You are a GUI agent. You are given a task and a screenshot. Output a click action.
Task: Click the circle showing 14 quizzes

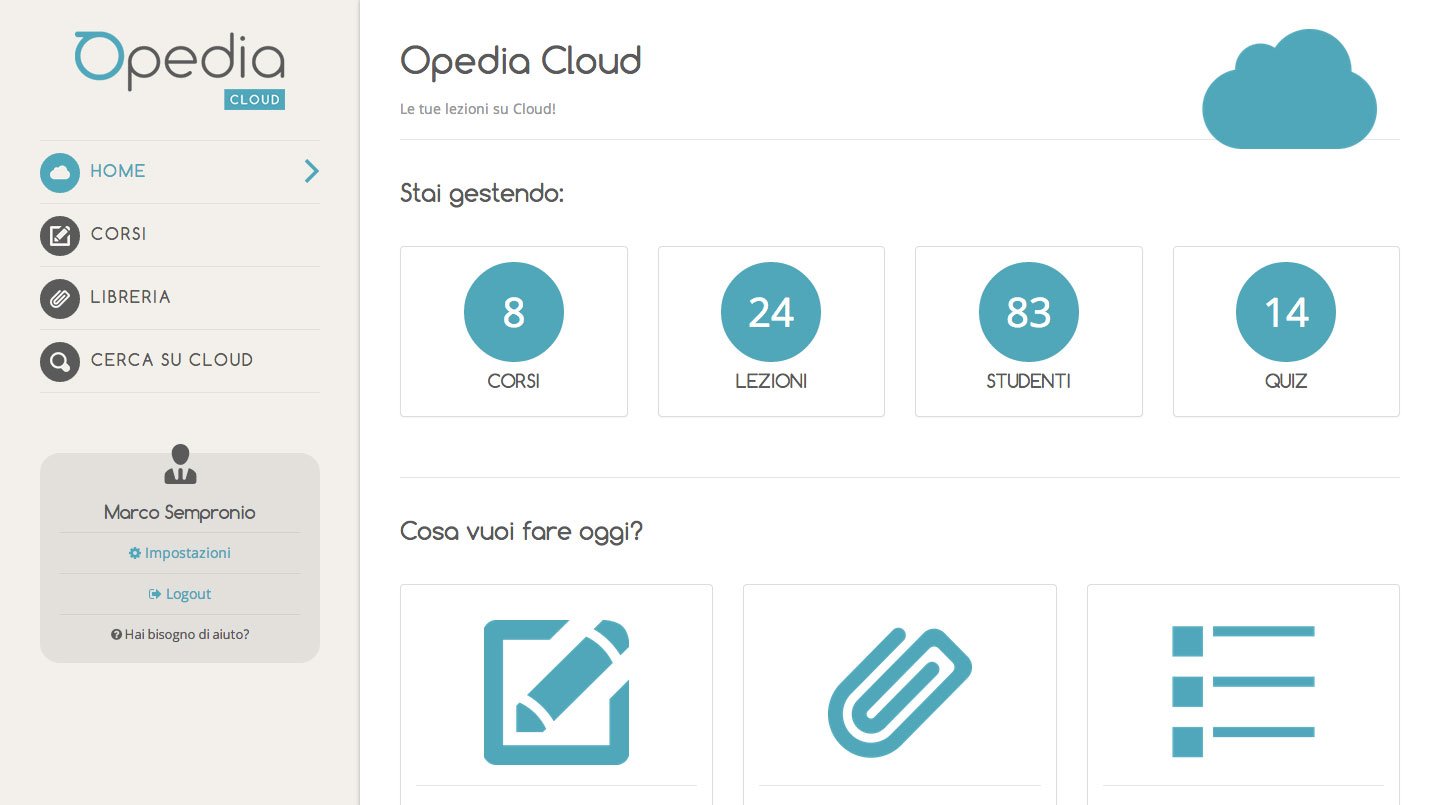point(1286,312)
